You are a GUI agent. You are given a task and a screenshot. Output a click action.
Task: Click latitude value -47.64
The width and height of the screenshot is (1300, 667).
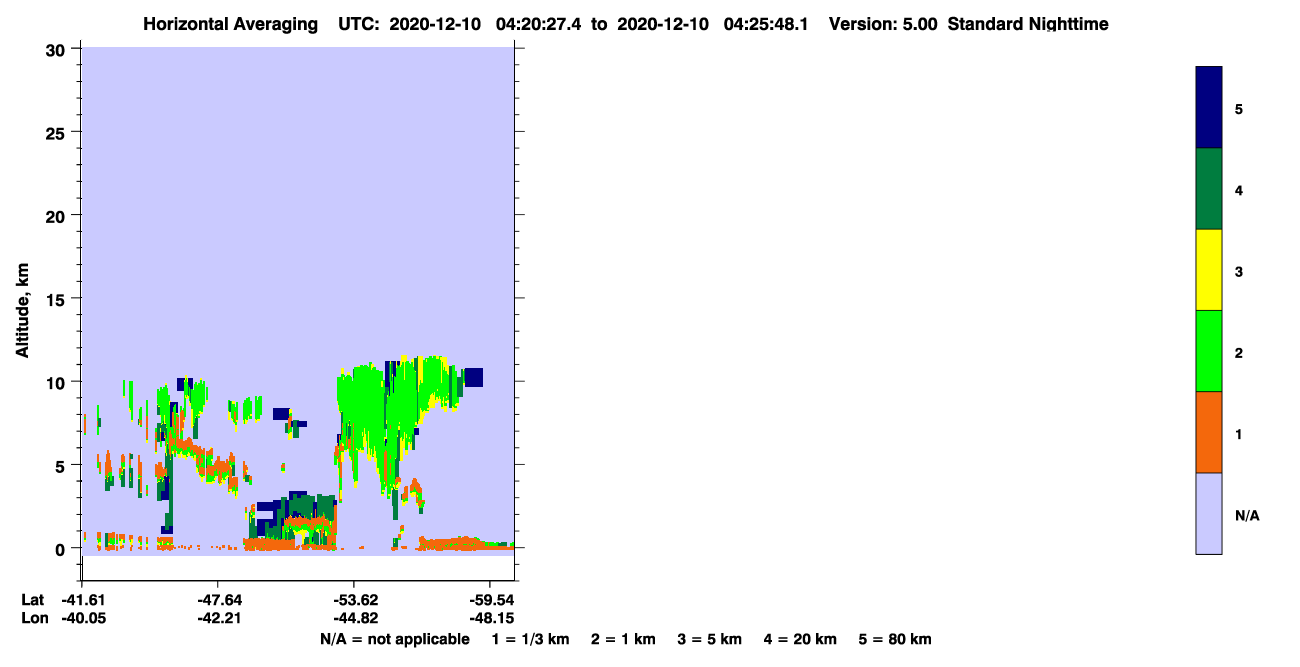point(218,600)
